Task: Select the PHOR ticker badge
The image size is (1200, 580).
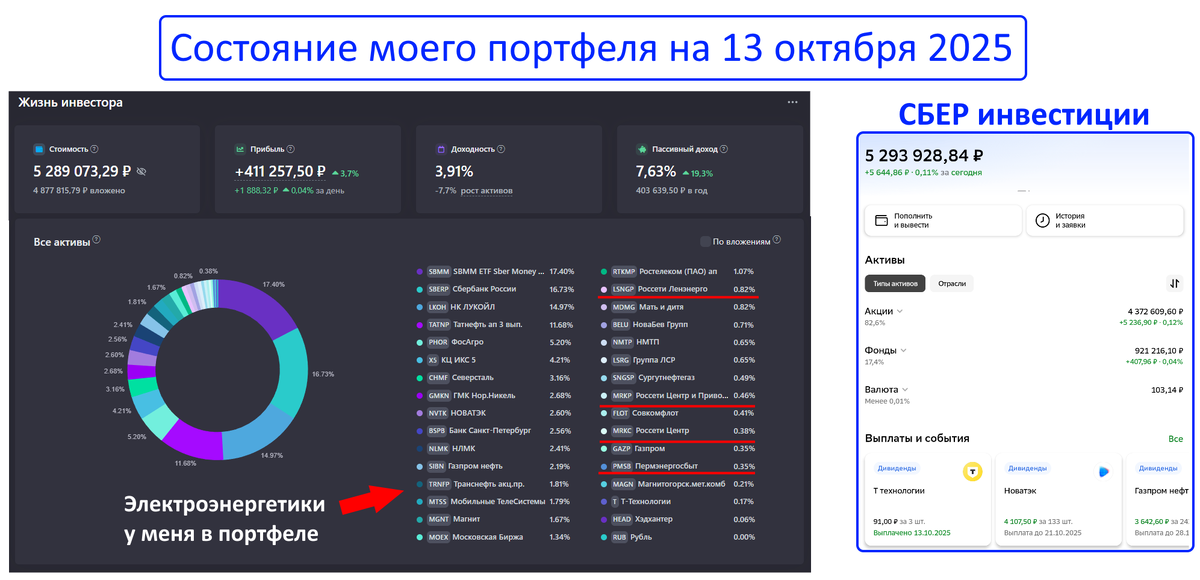Action: [x=437, y=342]
